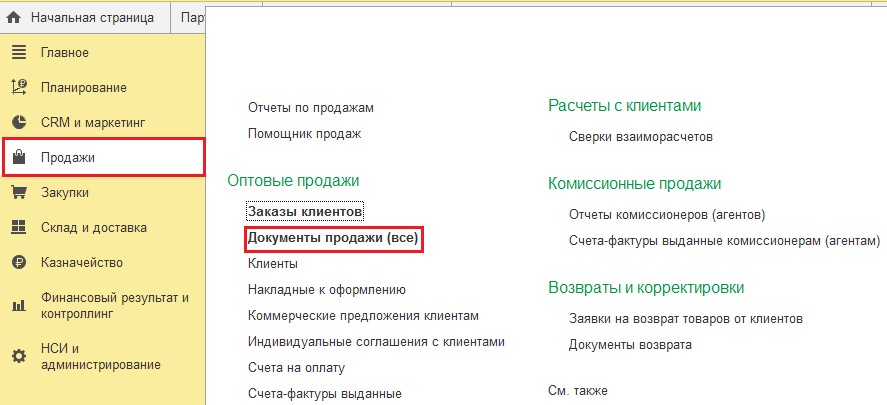Click the Казначейство ruble coin icon

(x=19, y=262)
